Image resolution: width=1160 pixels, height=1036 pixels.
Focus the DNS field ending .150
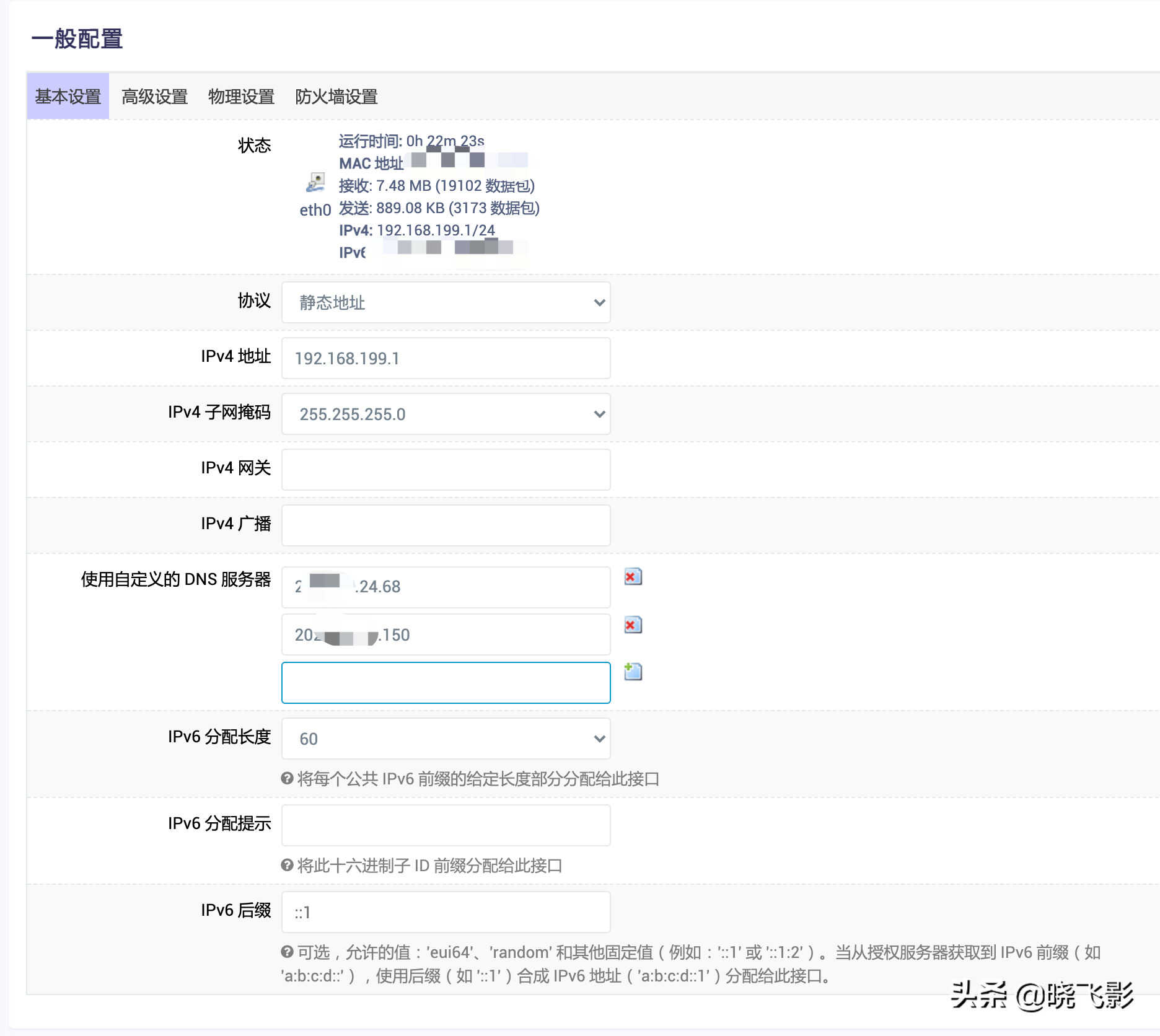[446, 634]
